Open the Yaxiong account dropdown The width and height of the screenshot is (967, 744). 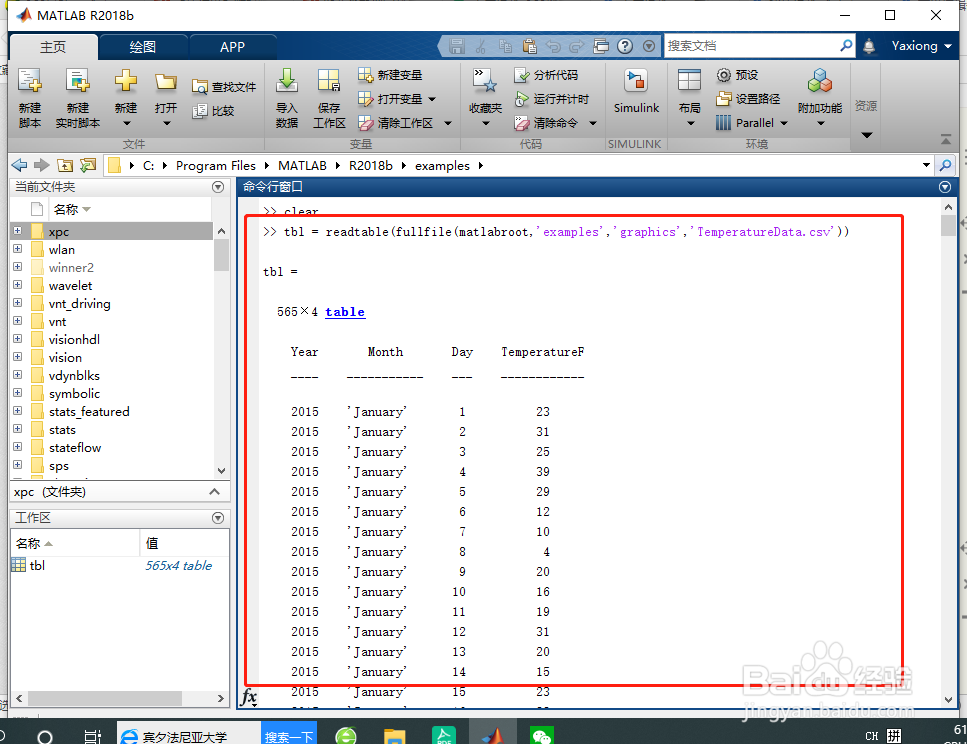pyautogui.click(x=921, y=46)
